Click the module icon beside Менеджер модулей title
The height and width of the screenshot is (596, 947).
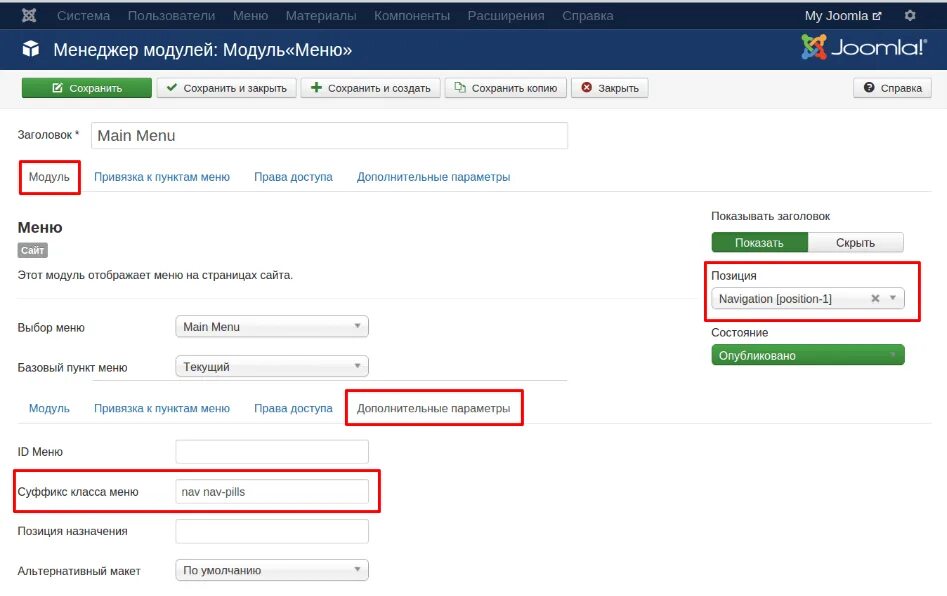31,46
